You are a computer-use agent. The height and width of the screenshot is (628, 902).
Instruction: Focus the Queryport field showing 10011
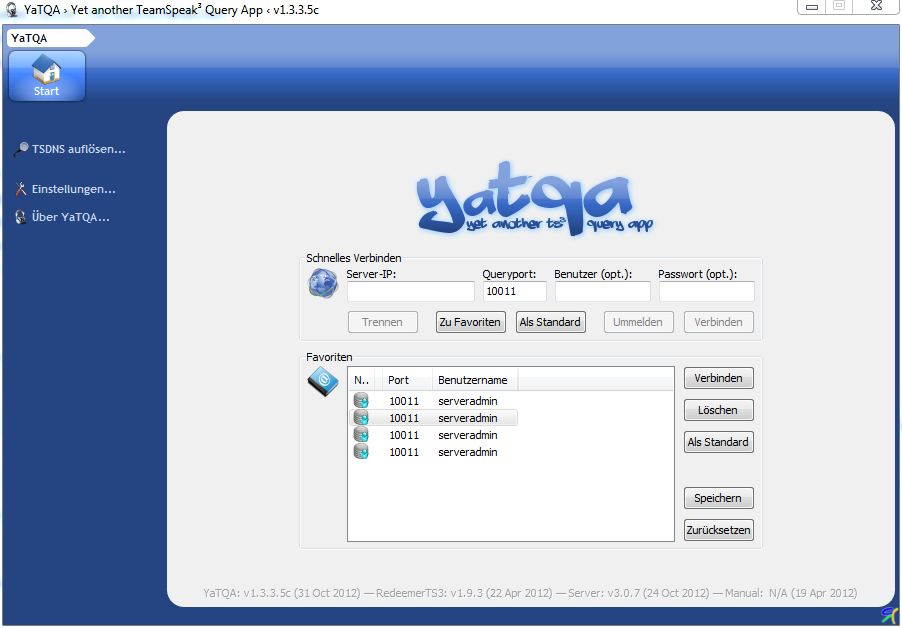click(514, 292)
